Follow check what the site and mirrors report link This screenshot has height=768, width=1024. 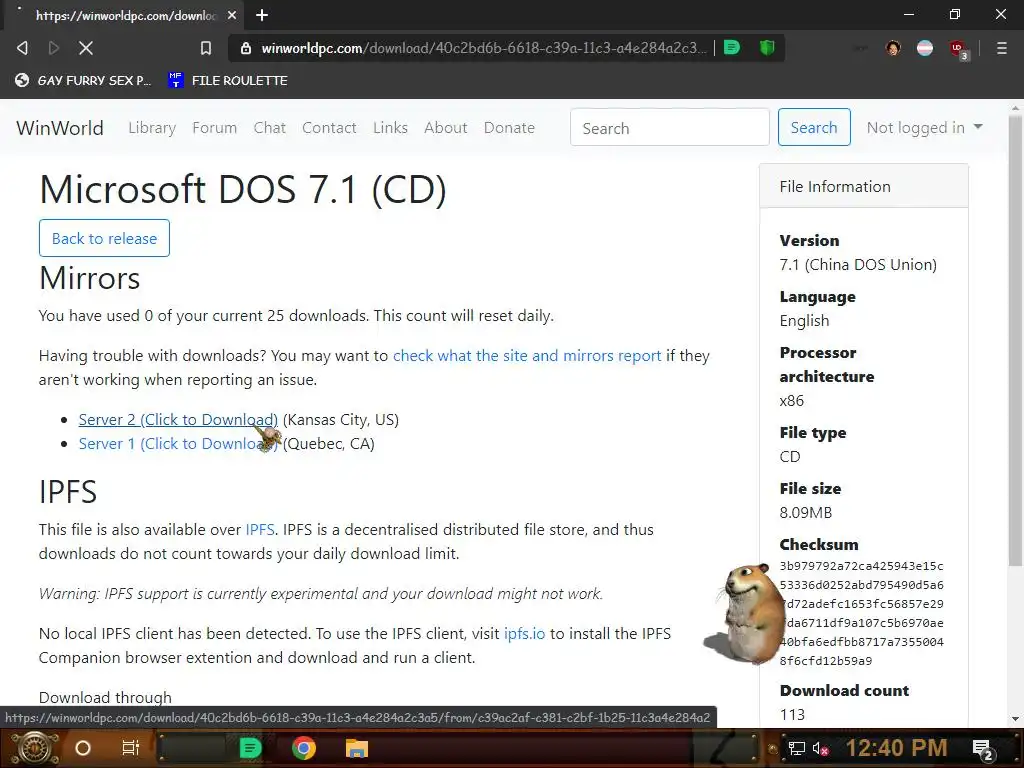[x=527, y=356]
